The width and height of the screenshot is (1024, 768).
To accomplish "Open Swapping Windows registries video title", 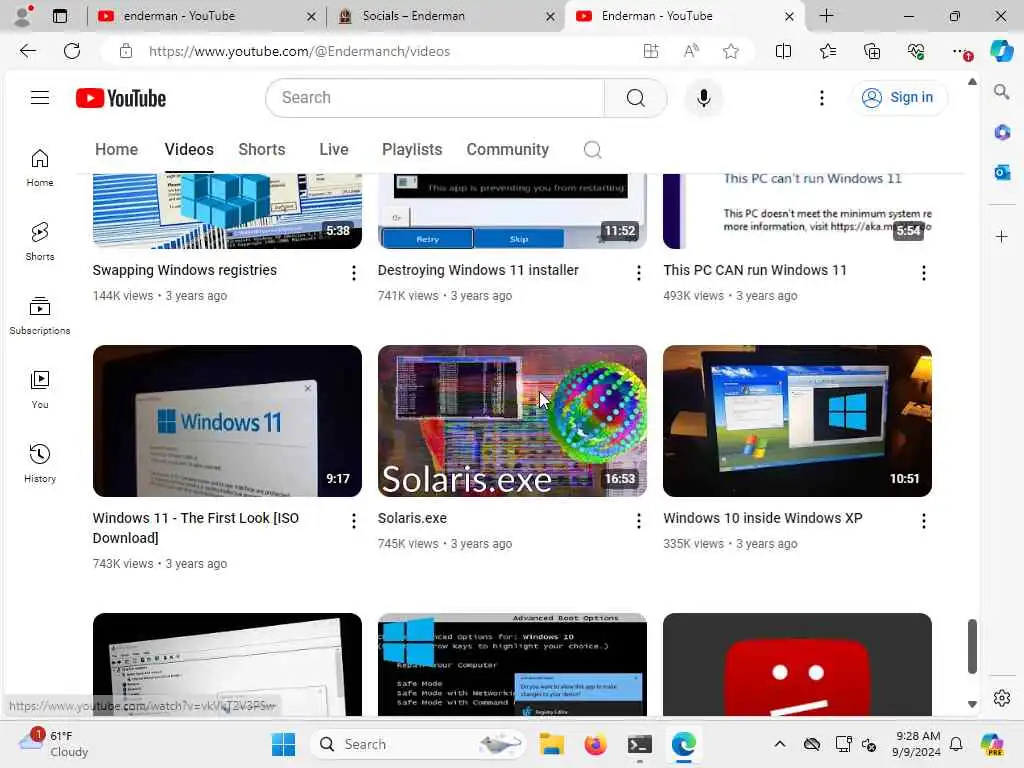I will click(185, 270).
